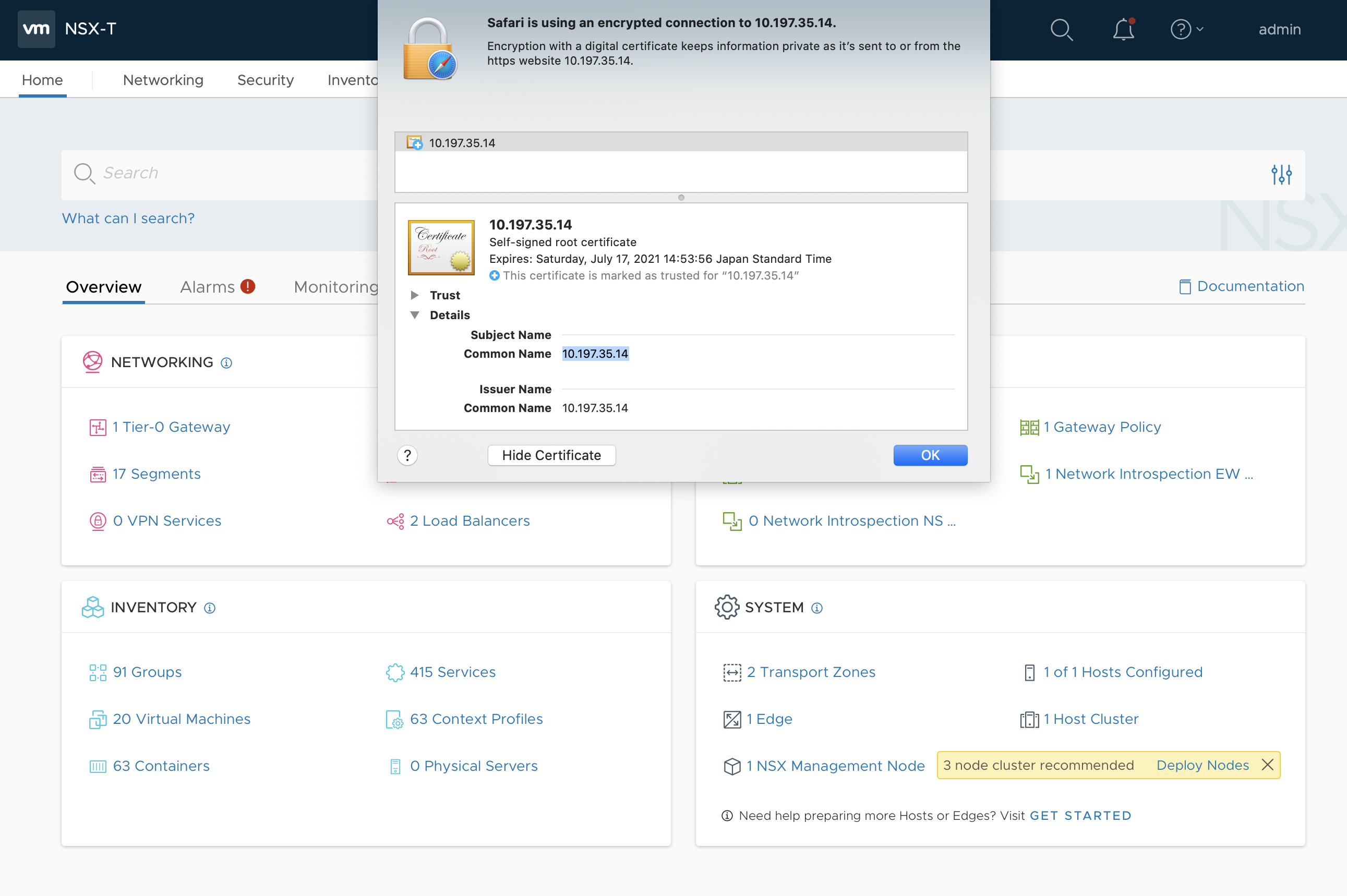Click the red alarm alert badge
Screen dimensions: 1347x896
[247, 286]
